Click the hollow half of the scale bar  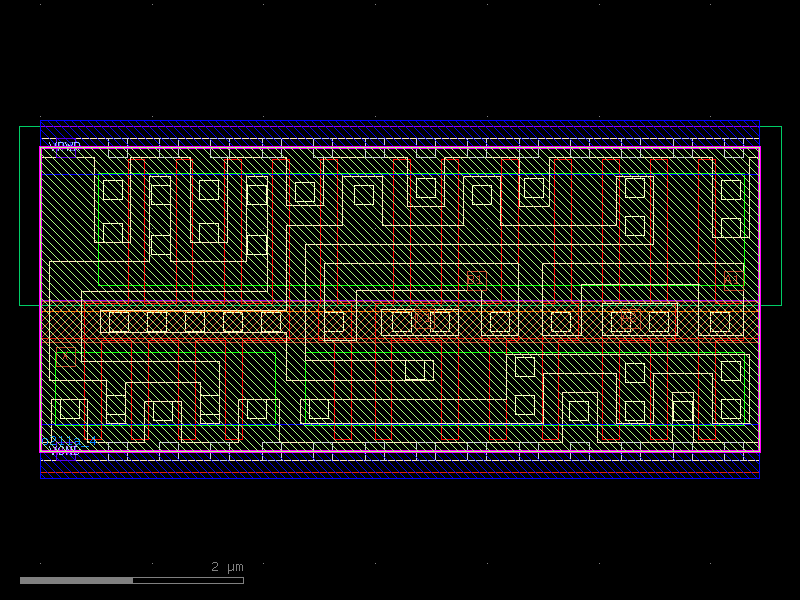[188, 580]
